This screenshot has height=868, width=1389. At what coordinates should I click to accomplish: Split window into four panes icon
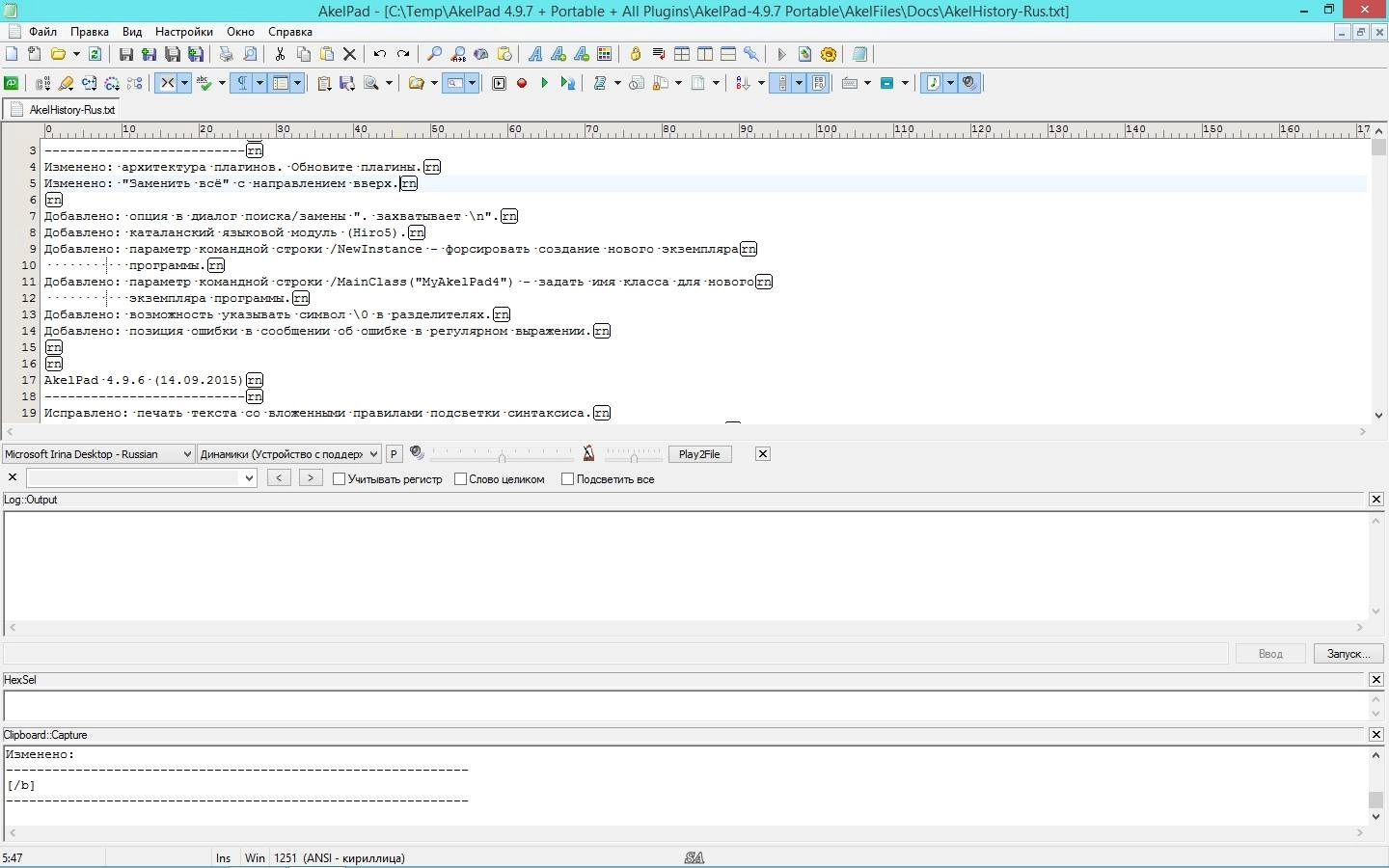pyautogui.click(x=682, y=54)
